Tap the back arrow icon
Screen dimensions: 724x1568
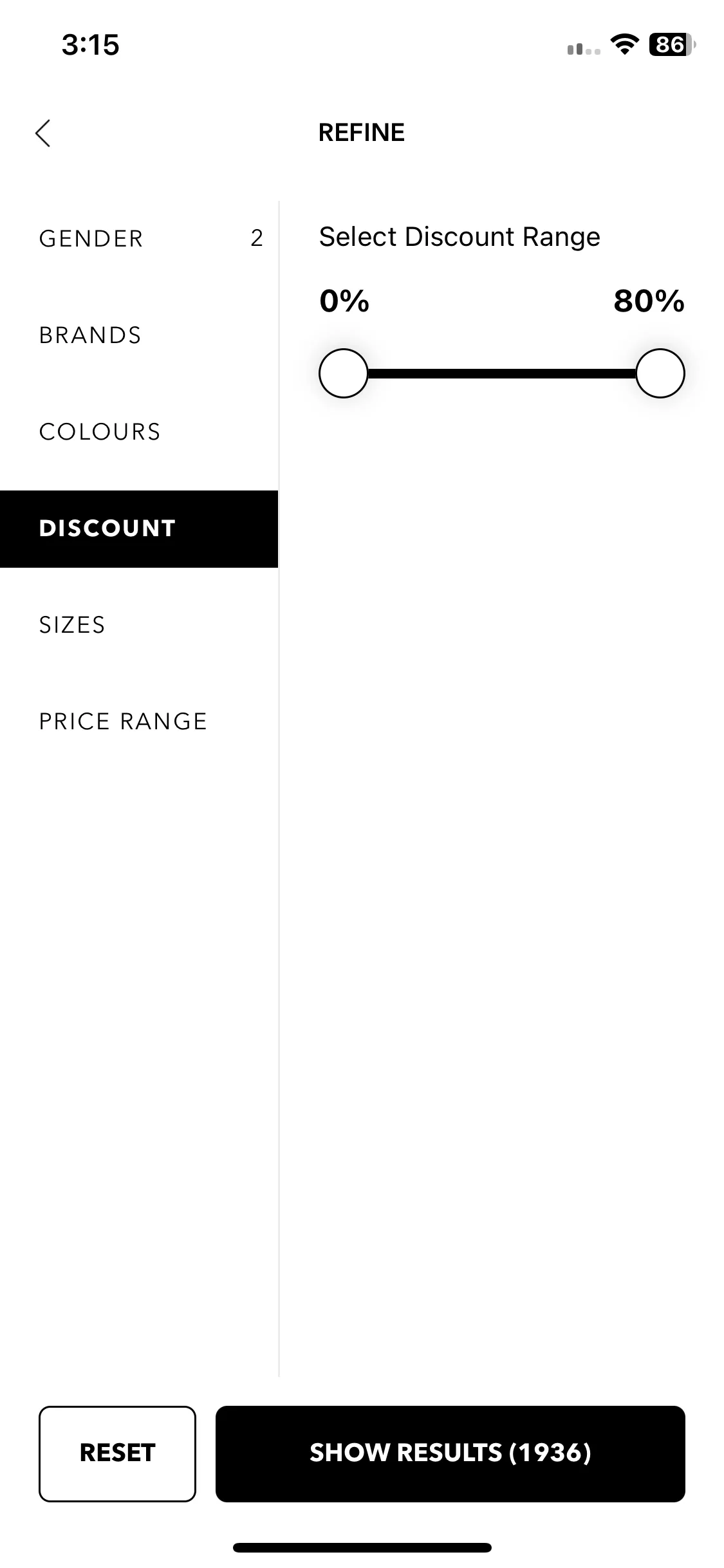pos(42,133)
